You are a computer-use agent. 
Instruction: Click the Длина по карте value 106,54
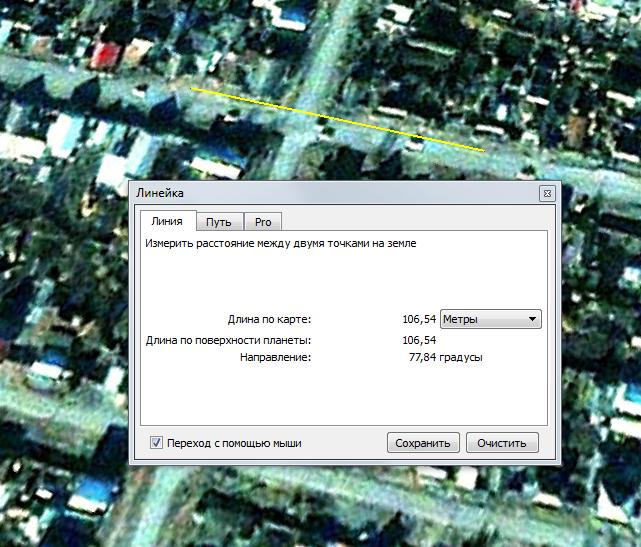[x=418, y=319]
